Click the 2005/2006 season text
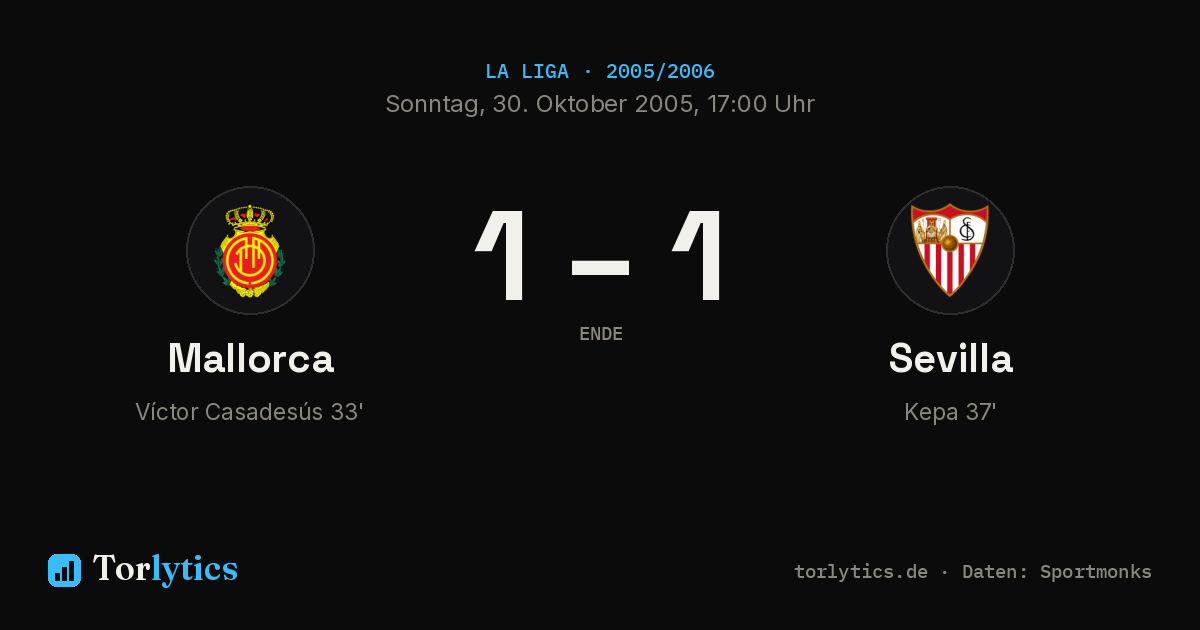Image resolution: width=1200 pixels, height=630 pixels. (x=660, y=72)
